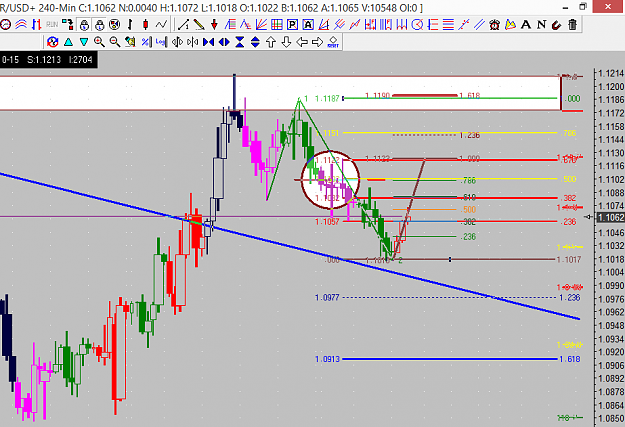The width and height of the screenshot is (625, 427).
Task: Click the red 1.1057 level label
Action: (x=327, y=222)
